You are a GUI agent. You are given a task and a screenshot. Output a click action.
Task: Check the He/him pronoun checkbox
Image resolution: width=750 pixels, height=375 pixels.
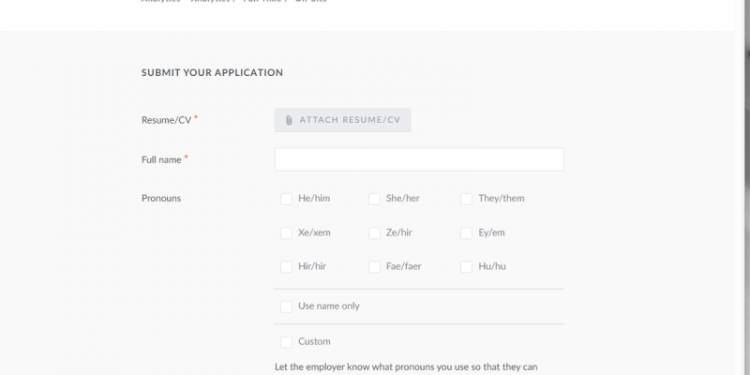tap(286, 199)
